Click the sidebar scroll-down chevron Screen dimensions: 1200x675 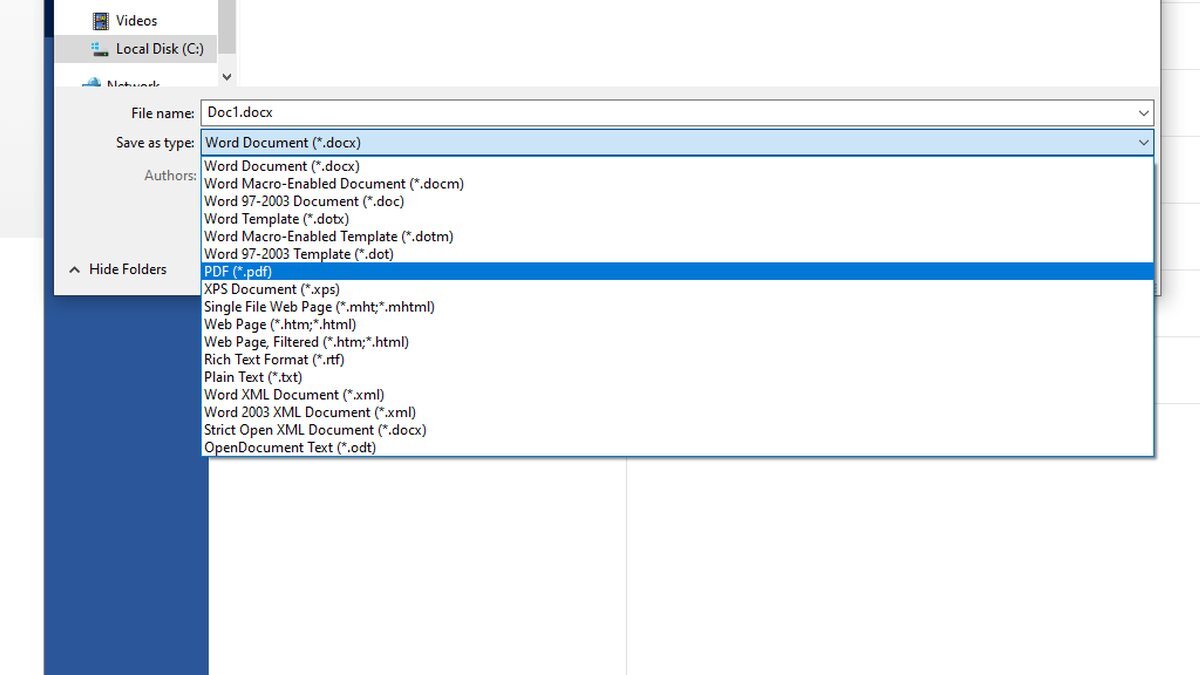click(226, 77)
